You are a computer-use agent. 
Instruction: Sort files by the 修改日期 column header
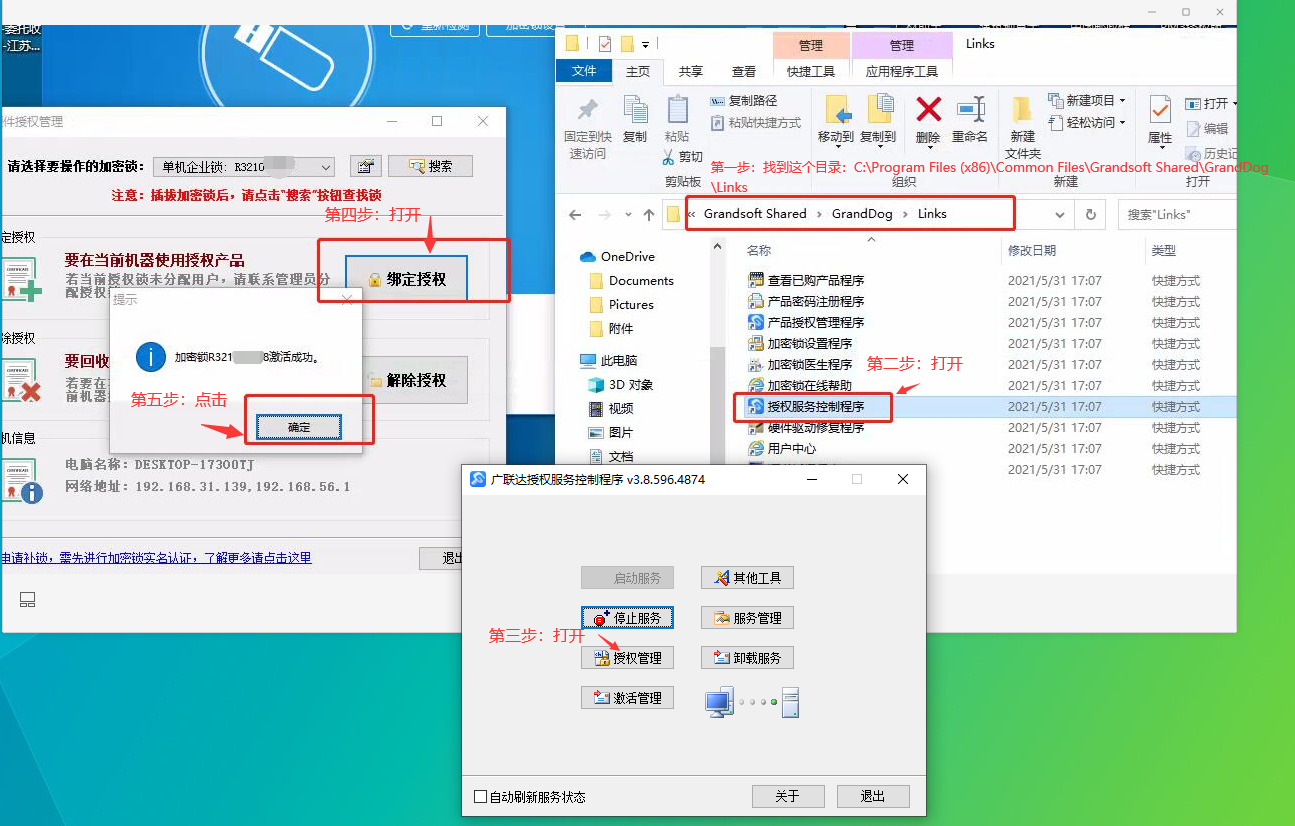coord(1032,251)
